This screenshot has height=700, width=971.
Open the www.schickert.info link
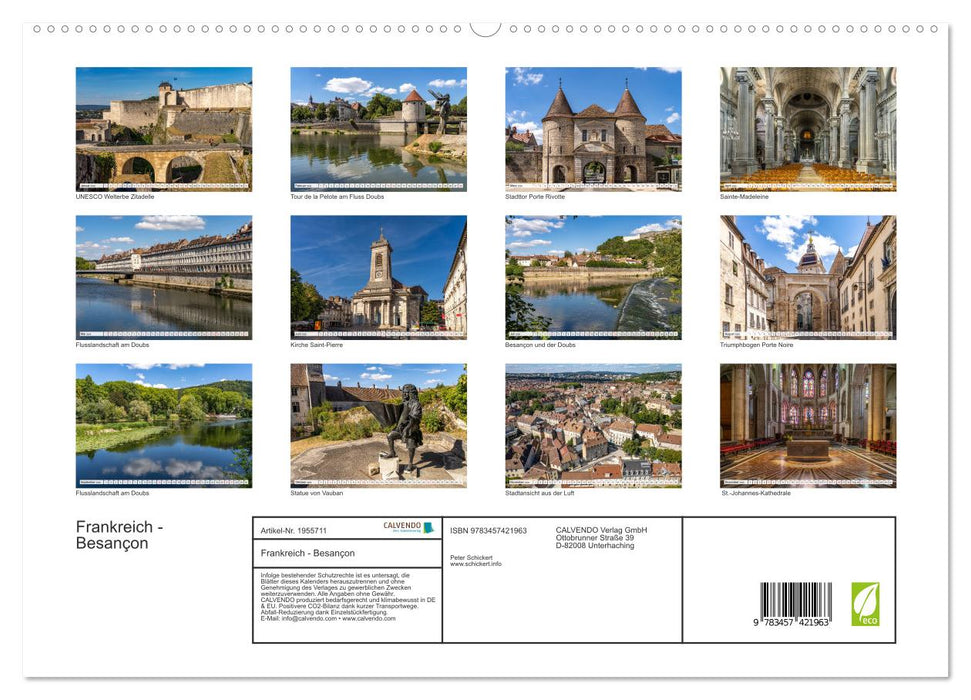pyautogui.click(x=474, y=565)
